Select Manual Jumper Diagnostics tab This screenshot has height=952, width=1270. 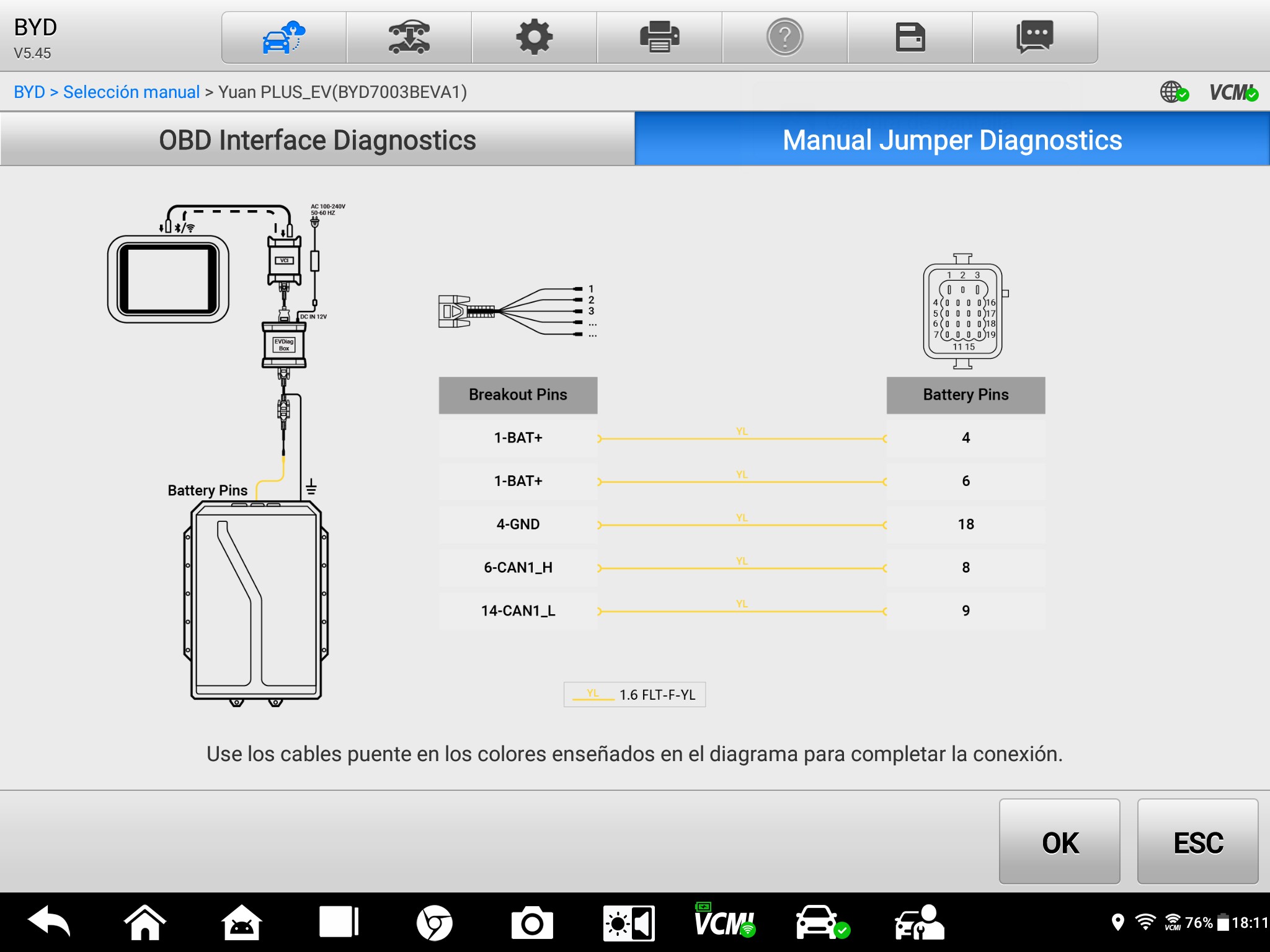tap(952, 140)
